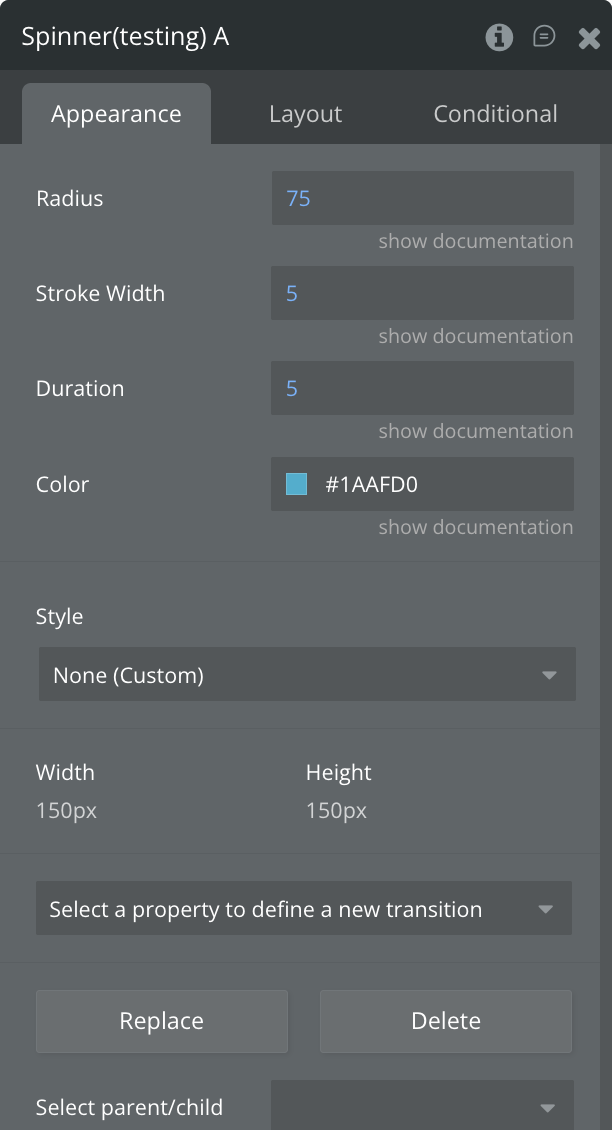The image size is (612, 1130).
Task: Switch to the Conditional tab
Action: (x=495, y=114)
